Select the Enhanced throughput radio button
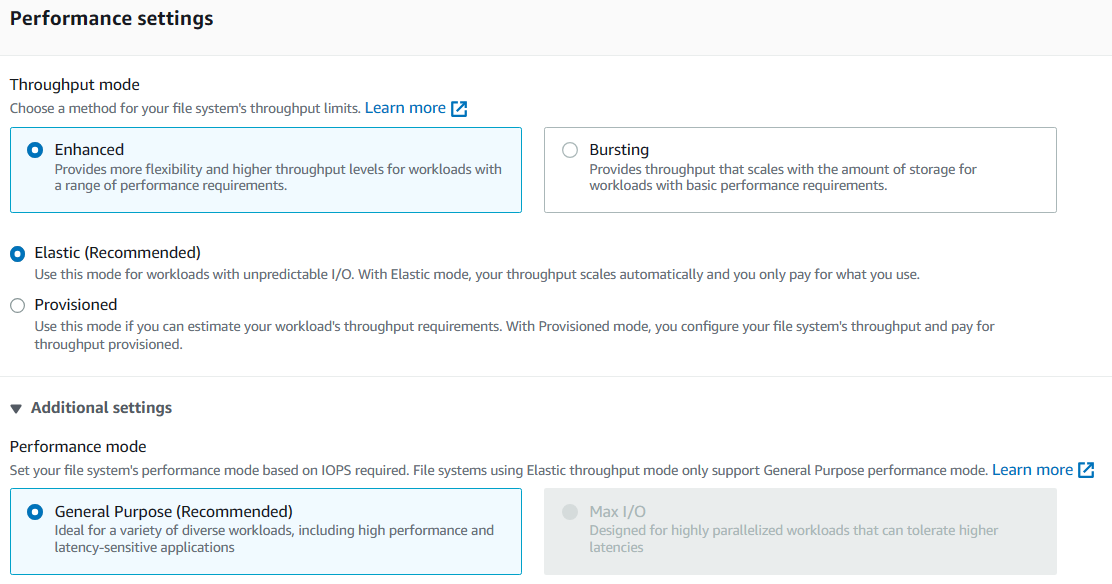 (36, 150)
